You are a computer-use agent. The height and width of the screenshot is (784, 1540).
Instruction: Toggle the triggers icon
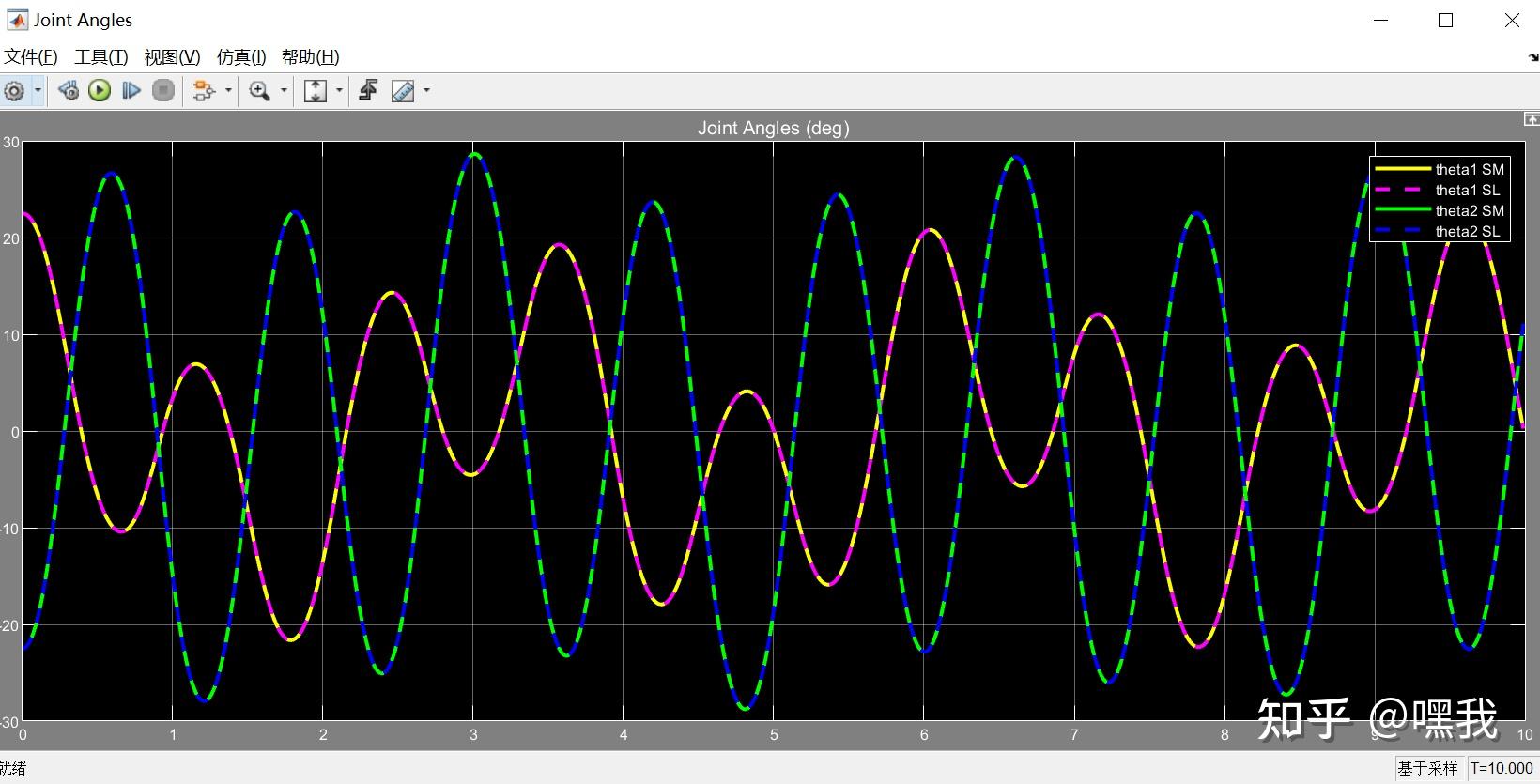(x=369, y=91)
